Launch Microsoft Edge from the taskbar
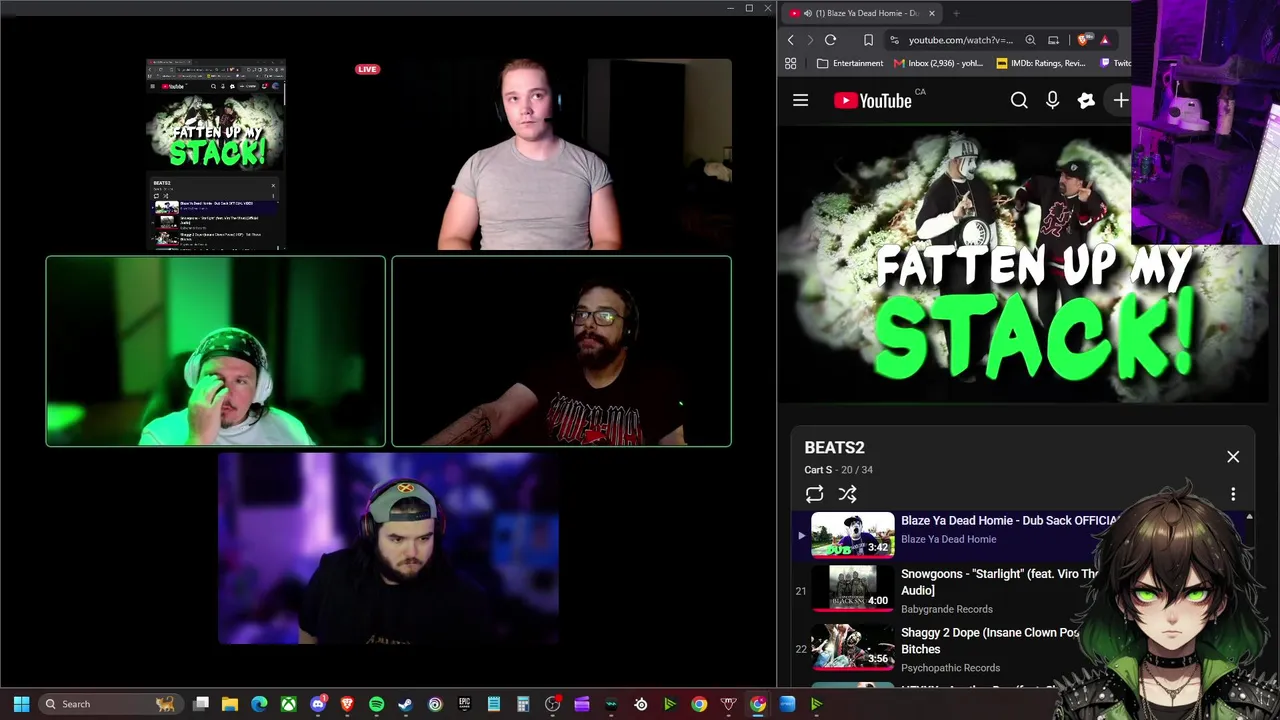 259,704
